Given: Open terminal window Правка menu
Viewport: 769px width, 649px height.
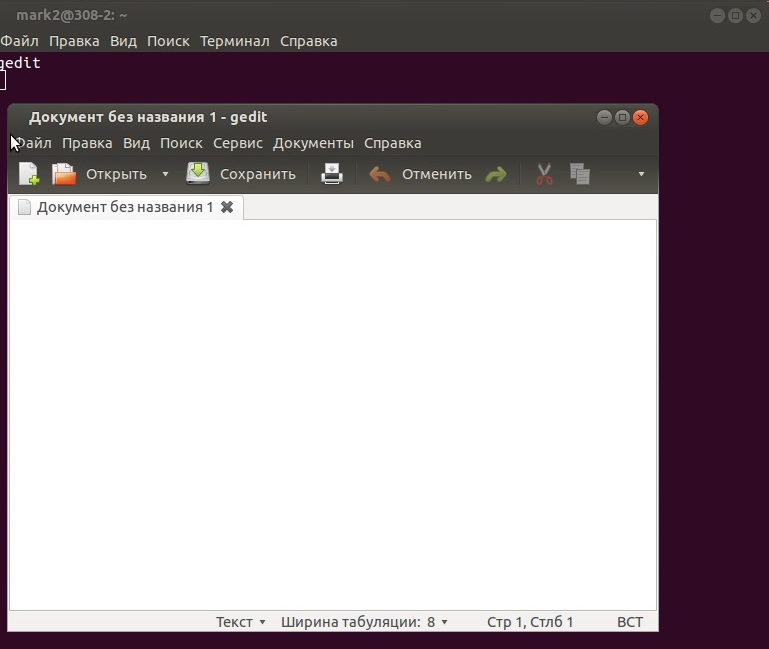Looking at the screenshot, I should tap(74, 41).
